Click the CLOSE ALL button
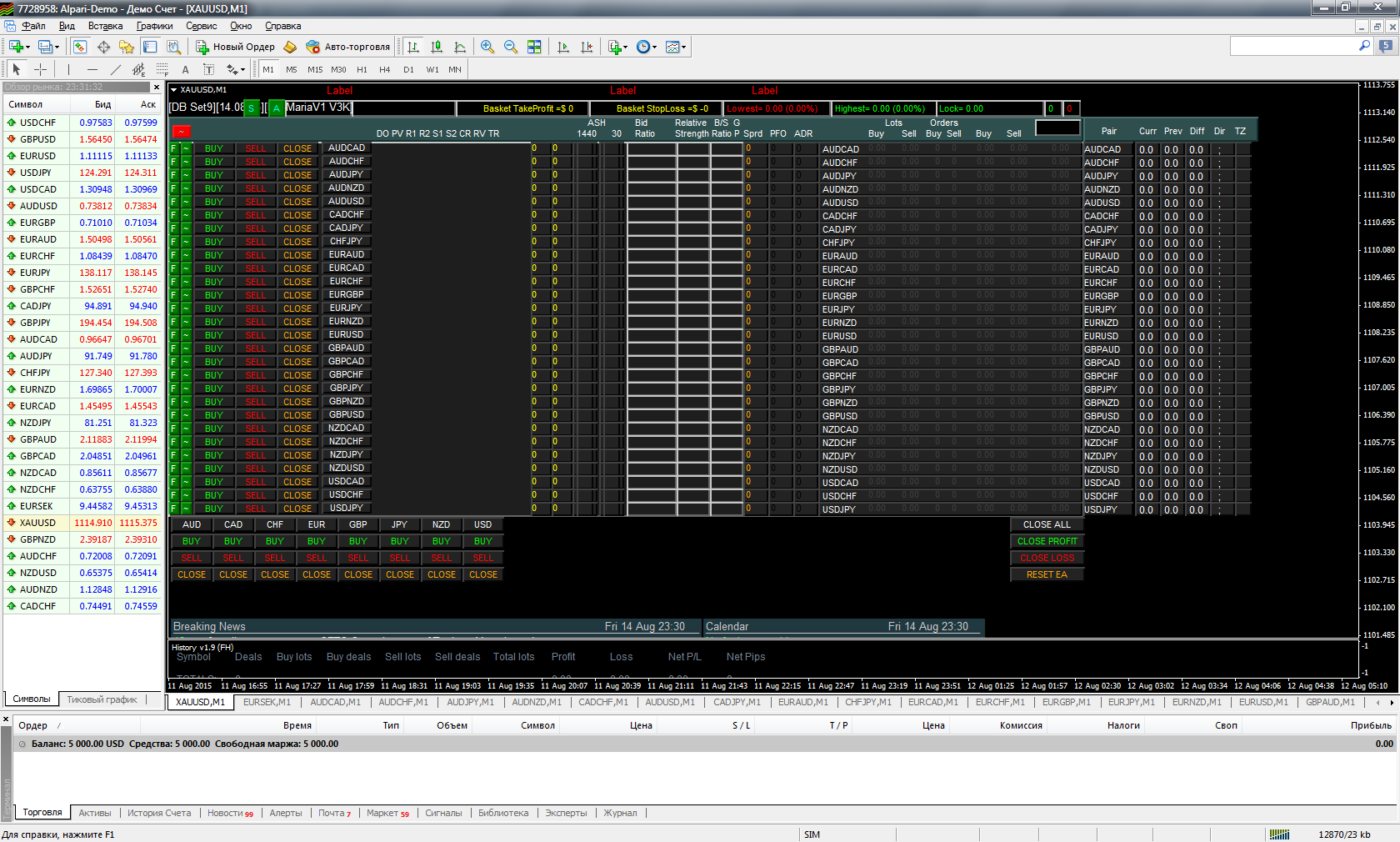 1047,524
